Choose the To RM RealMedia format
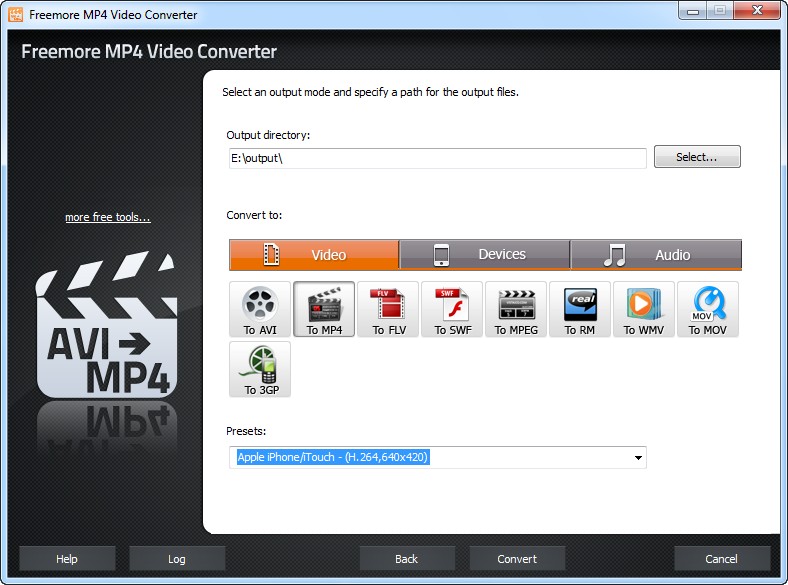The height and width of the screenshot is (585, 788). (580, 309)
